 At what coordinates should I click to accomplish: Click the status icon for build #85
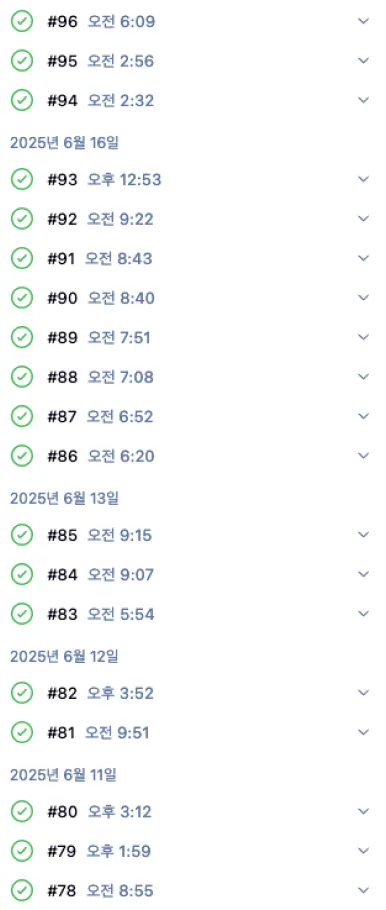tap(22, 535)
